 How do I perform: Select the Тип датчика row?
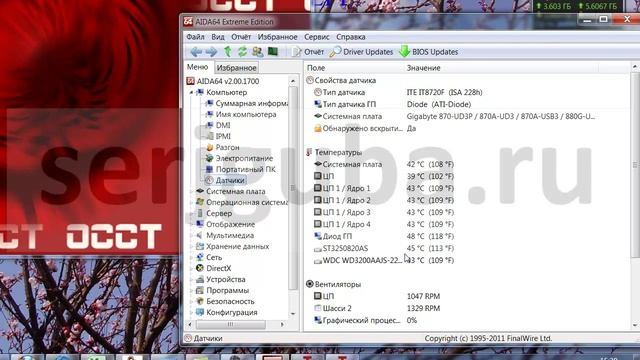click(467, 93)
